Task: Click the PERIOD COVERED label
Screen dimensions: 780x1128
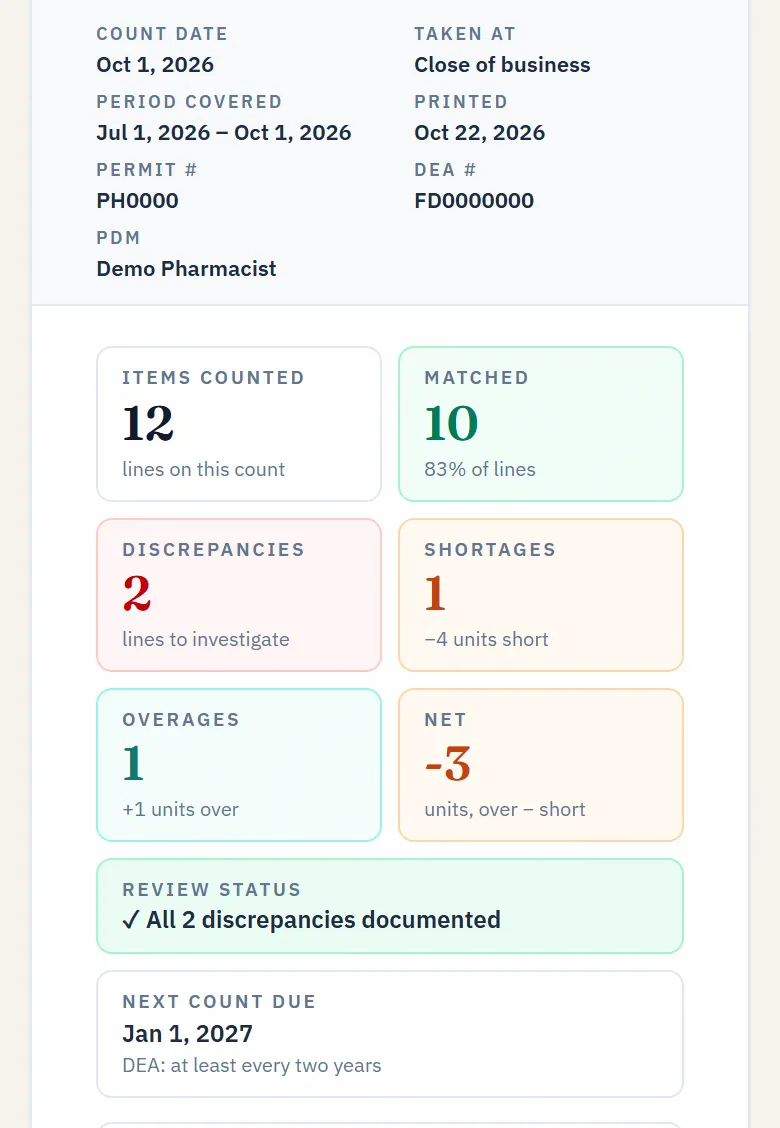Action: [x=189, y=101]
